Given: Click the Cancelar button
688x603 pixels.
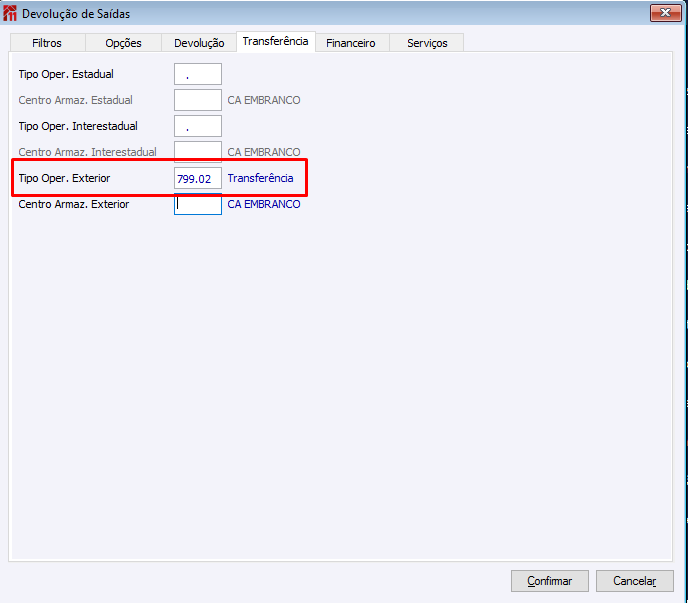Looking at the screenshot, I should coord(634,581).
